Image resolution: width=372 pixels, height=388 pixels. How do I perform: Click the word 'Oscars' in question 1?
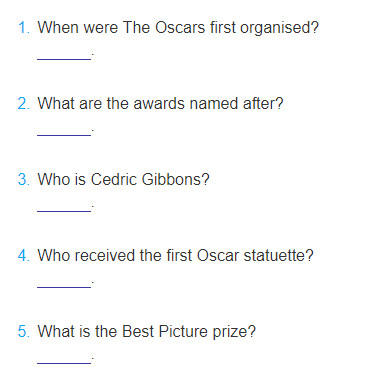[180, 27]
